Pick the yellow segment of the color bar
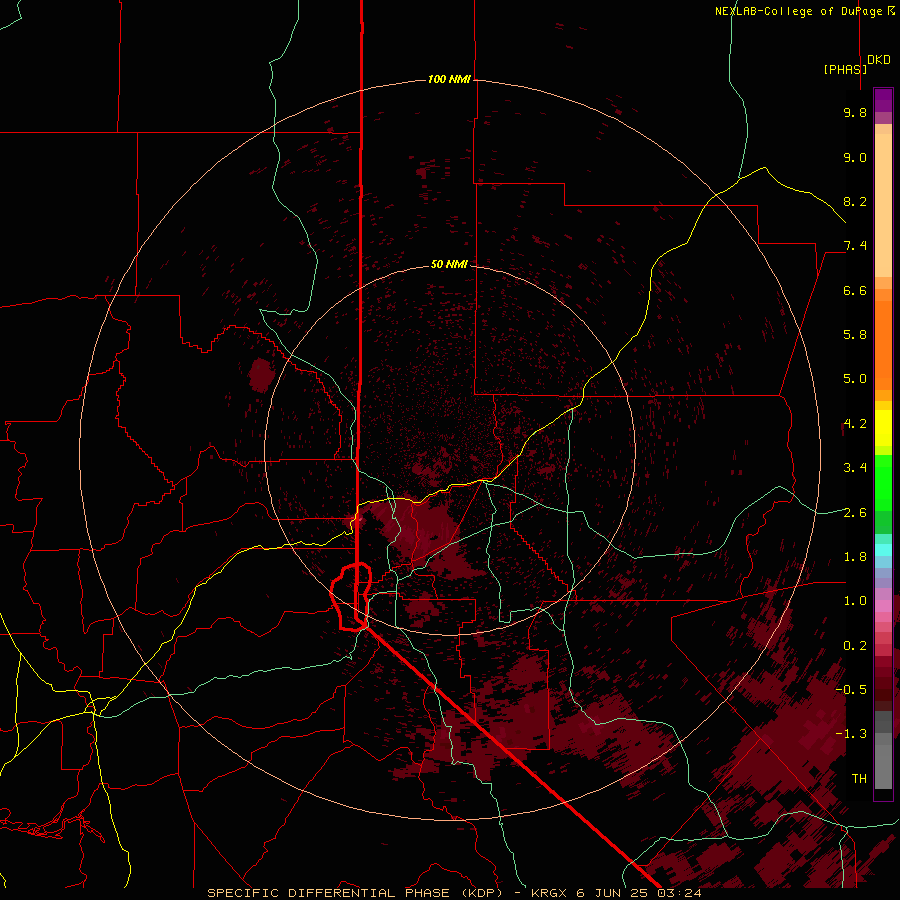Screen dimensions: 900x900 [883, 428]
